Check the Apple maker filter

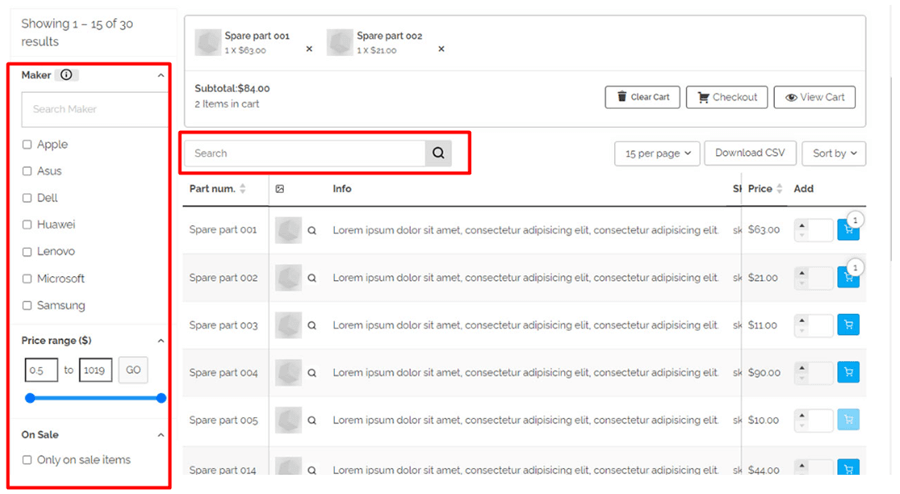[27, 145]
